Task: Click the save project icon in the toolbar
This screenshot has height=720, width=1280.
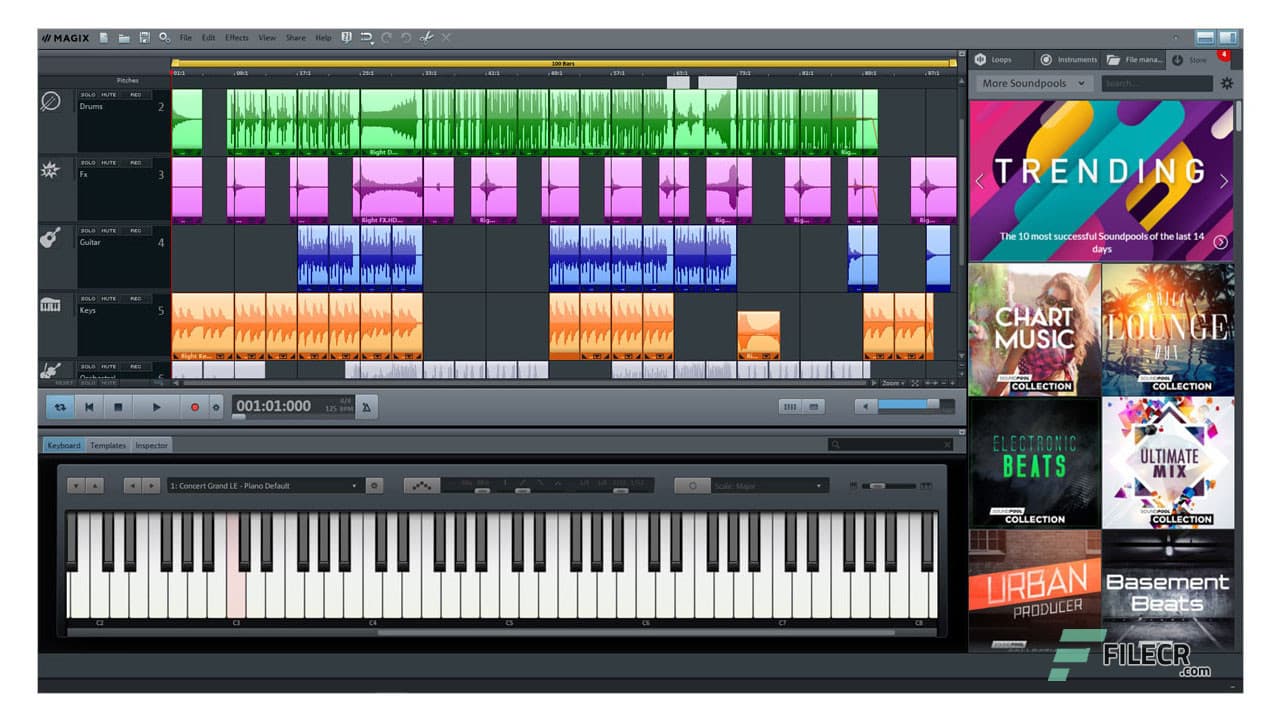Action: click(x=143, y=37)
